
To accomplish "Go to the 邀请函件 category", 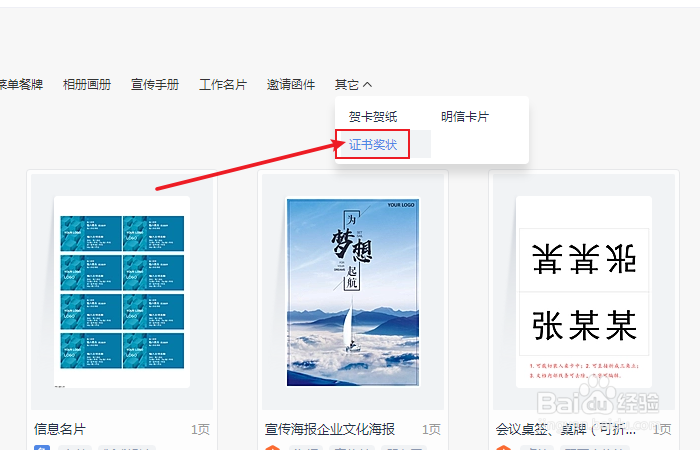I will tap(291, 85).
